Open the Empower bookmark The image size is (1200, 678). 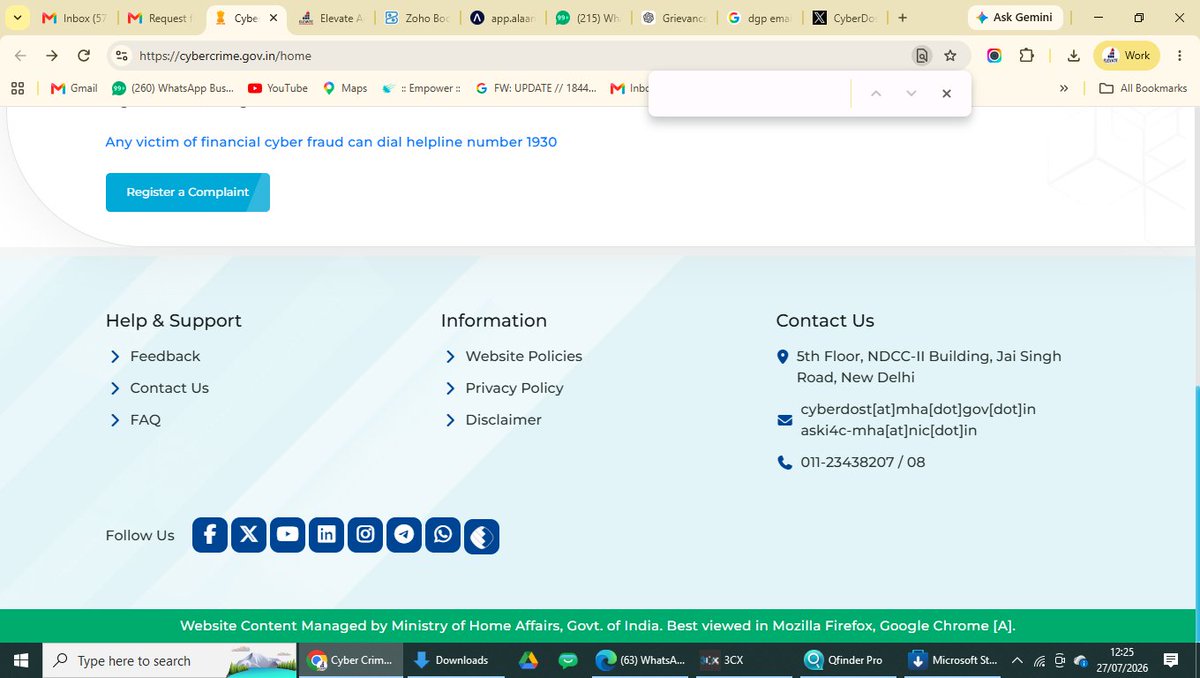(x=421, y=88)
